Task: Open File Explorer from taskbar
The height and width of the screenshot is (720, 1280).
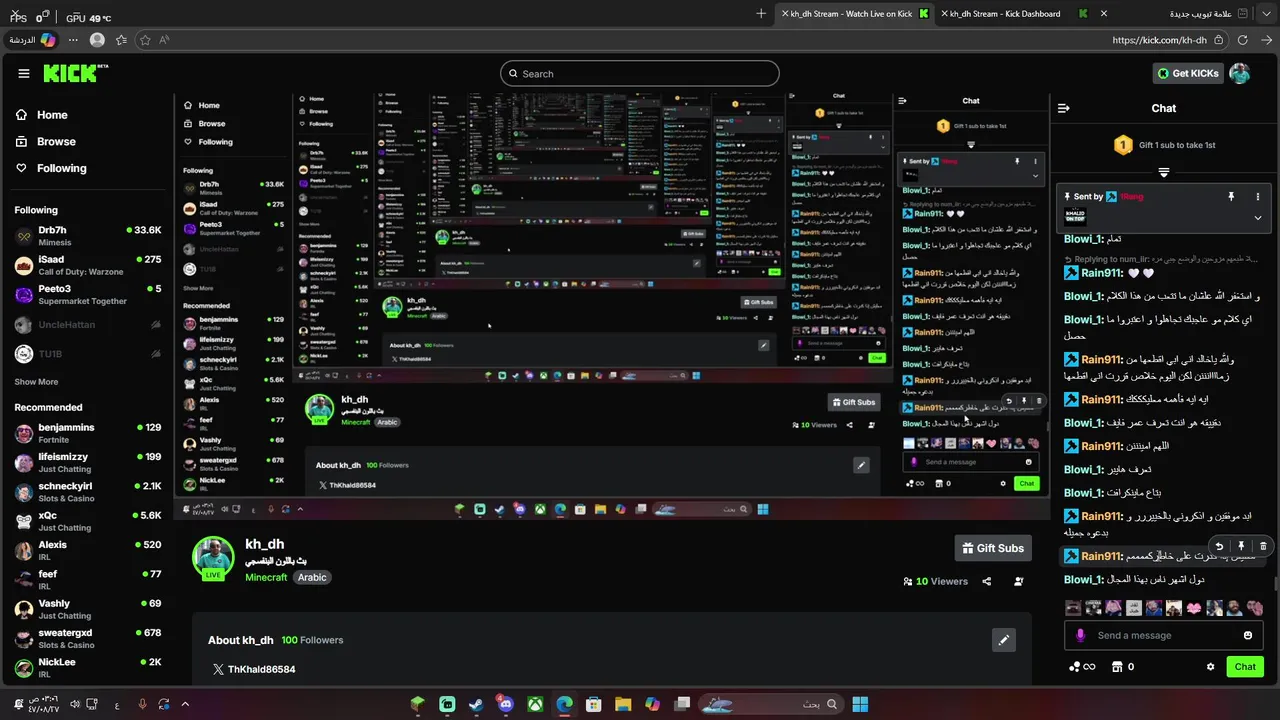Action: click(623, 704)
